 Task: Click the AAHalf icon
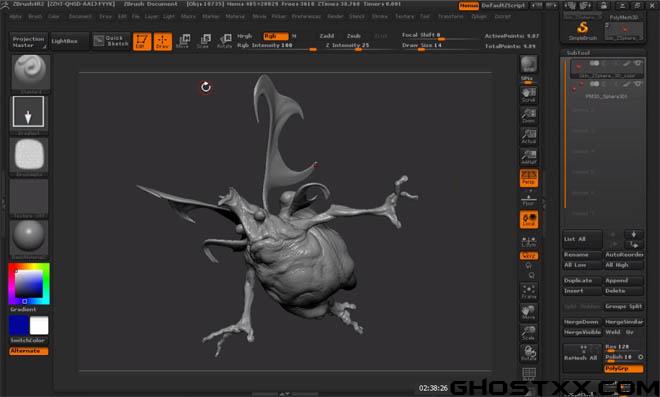tap(529, 157)
